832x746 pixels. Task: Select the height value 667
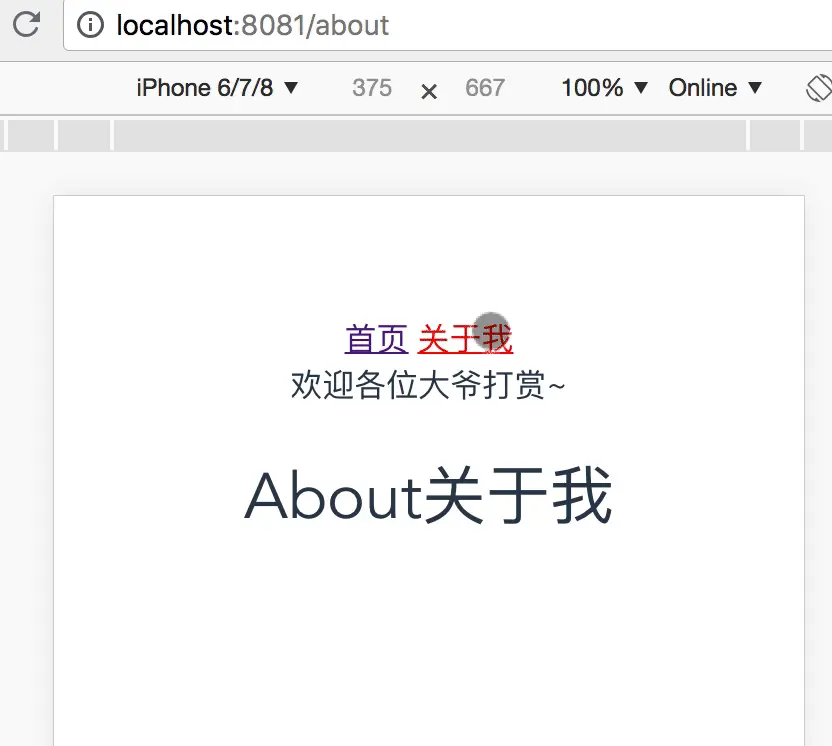485,88
